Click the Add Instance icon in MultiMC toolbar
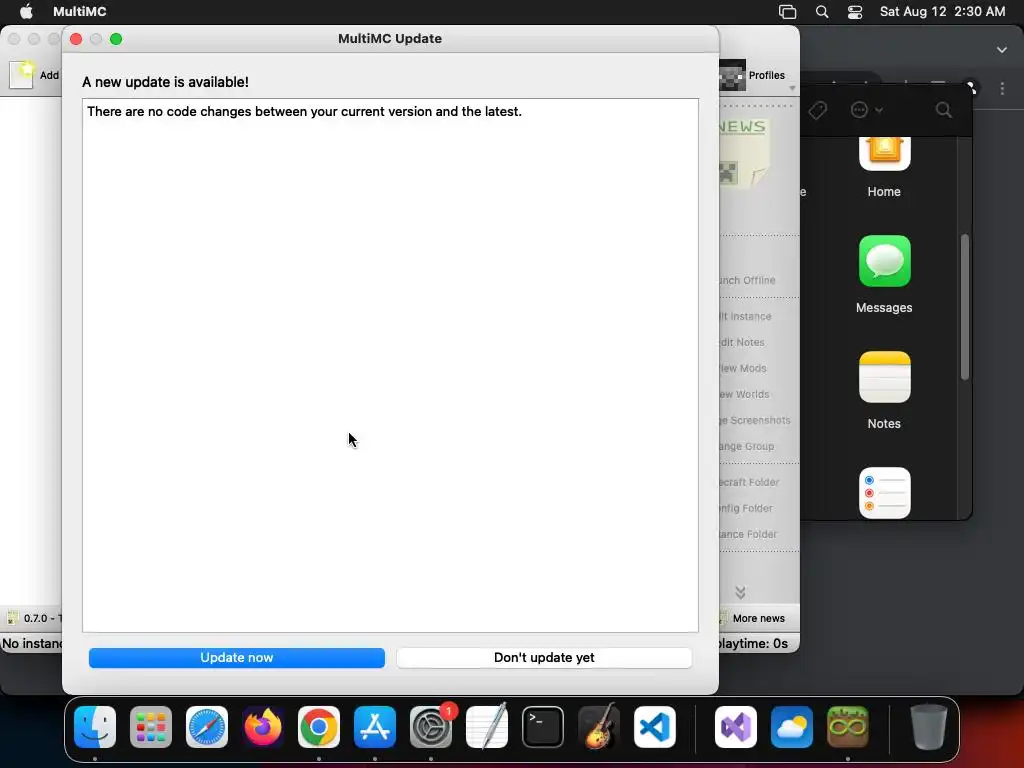The image size is (1024, 768). (22, 74)
